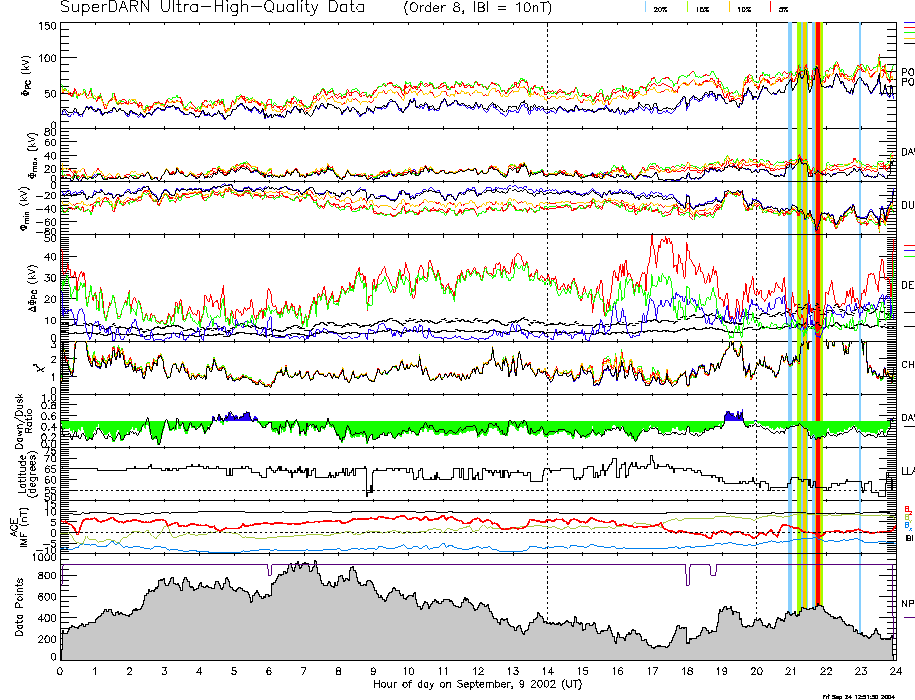The image size is (915, 700).
Task: Select the isolated blue line at hour 23
Action: click(x=860, y=300)
